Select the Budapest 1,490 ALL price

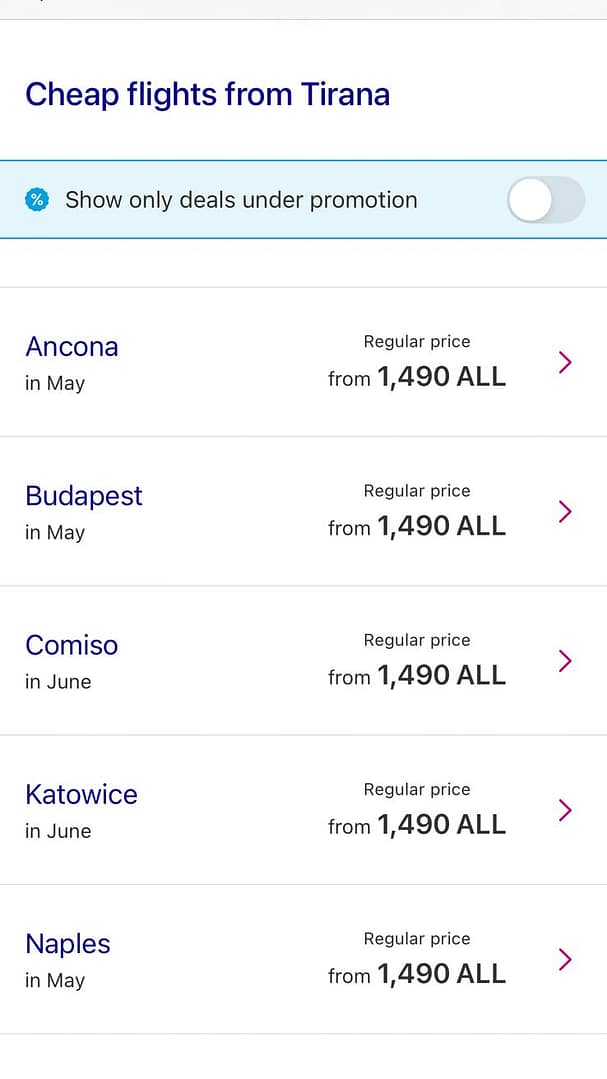pyautogui.click(x=417, y=526)
